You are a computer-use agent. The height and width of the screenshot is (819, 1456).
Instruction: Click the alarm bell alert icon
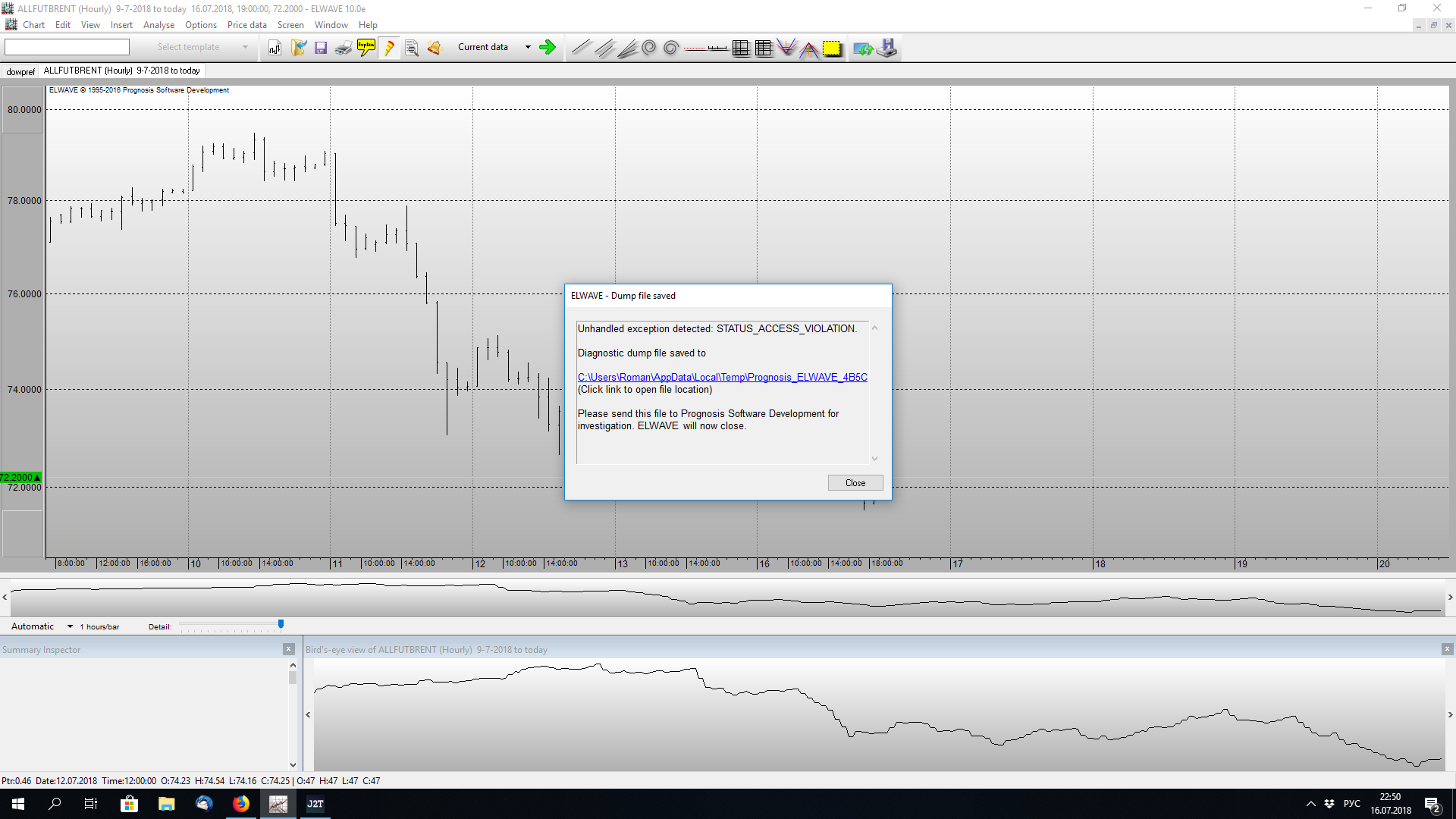pos(434,48)
